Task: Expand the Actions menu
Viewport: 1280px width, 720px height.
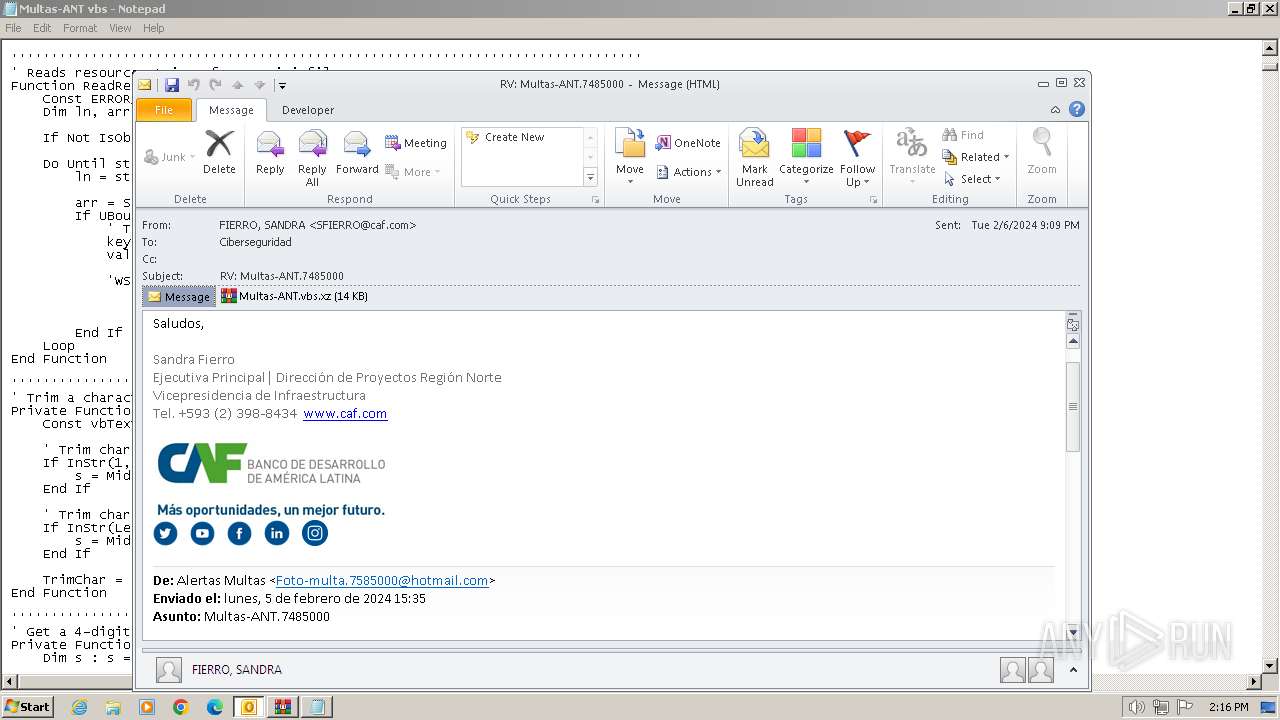Action: 688,172
